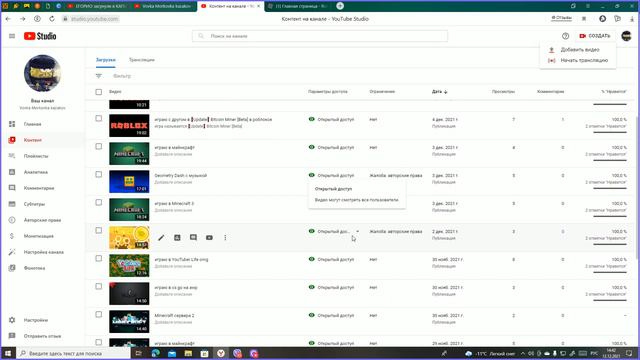Image resolution: width=640 pixels, height=360 pixels.
Task: Open the Аналитика sidebar icon
Action: click(12, 172)
